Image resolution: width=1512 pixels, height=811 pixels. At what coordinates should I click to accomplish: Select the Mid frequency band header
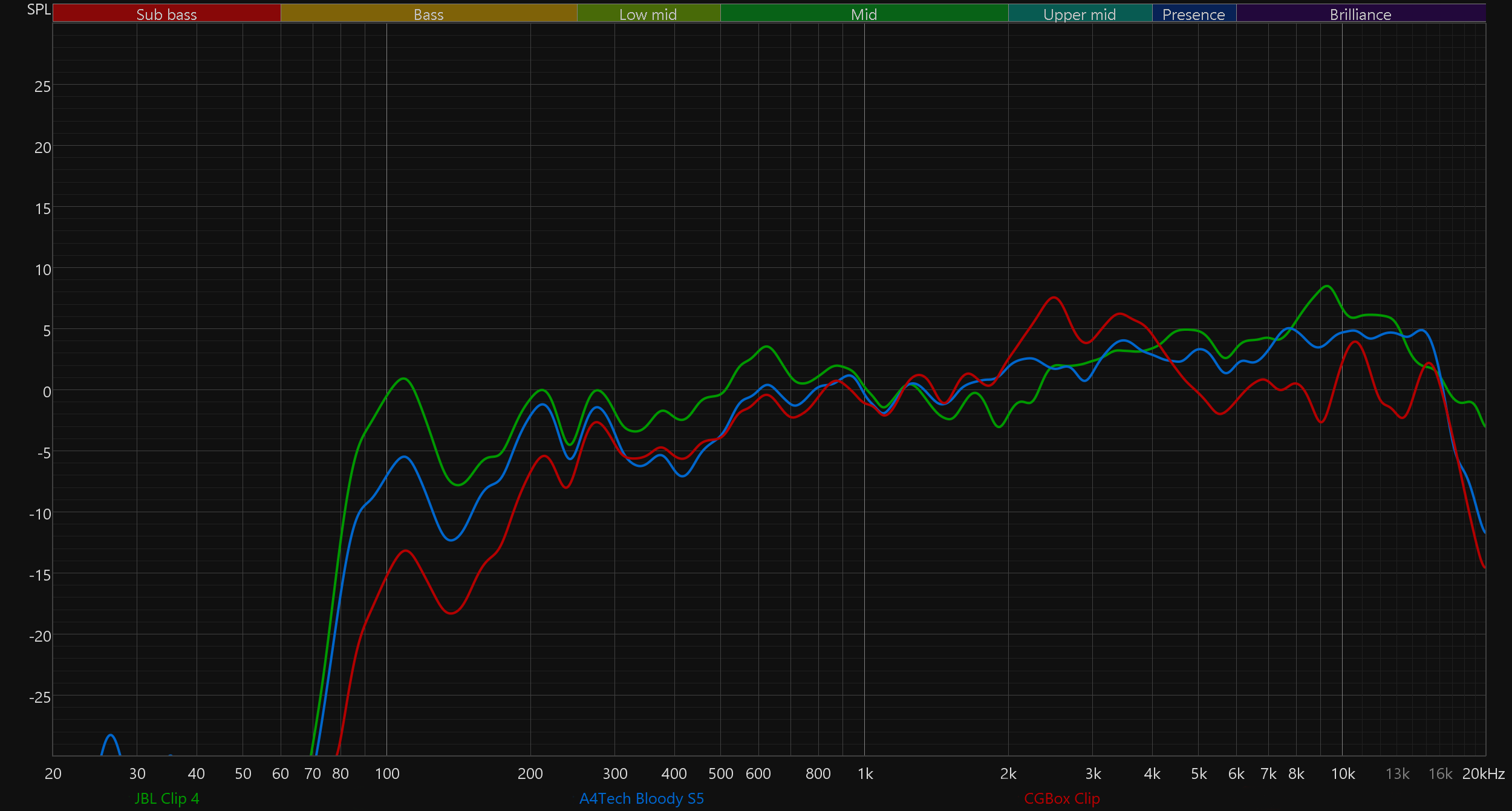click(864, 14)
